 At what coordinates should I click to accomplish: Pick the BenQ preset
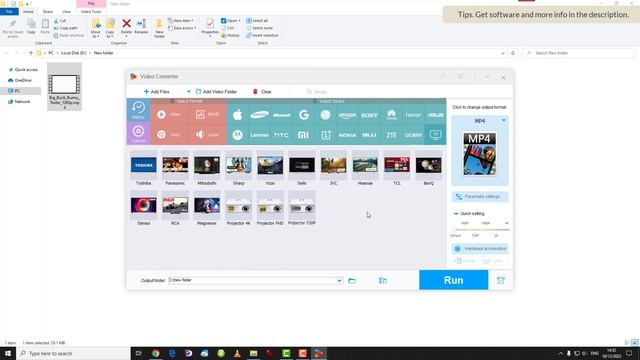(x=429, y=169)
